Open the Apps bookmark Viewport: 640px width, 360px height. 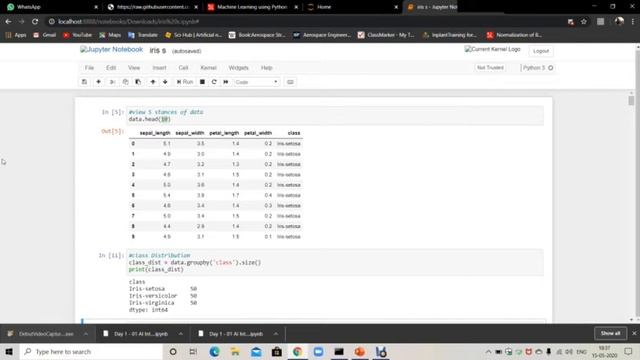click(x=16, y=35)
